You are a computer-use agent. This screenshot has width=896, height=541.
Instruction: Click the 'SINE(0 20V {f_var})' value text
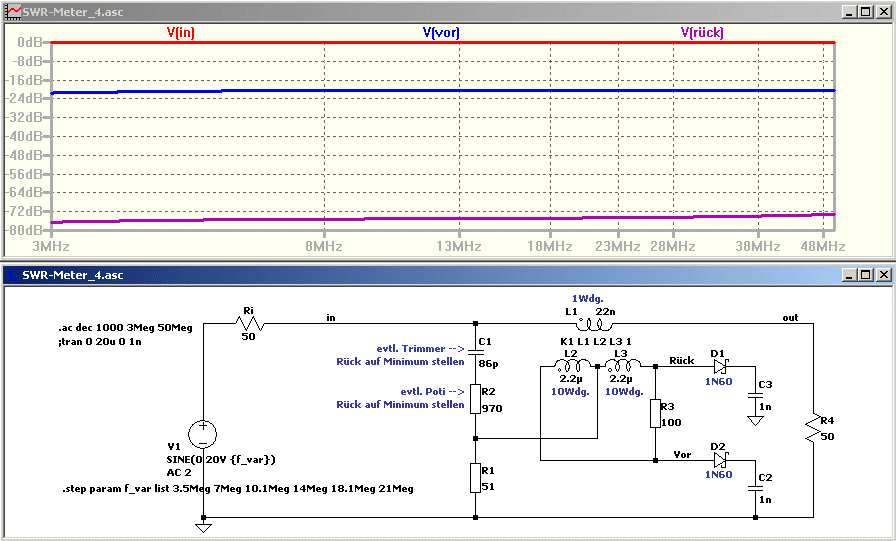point(221,459)
